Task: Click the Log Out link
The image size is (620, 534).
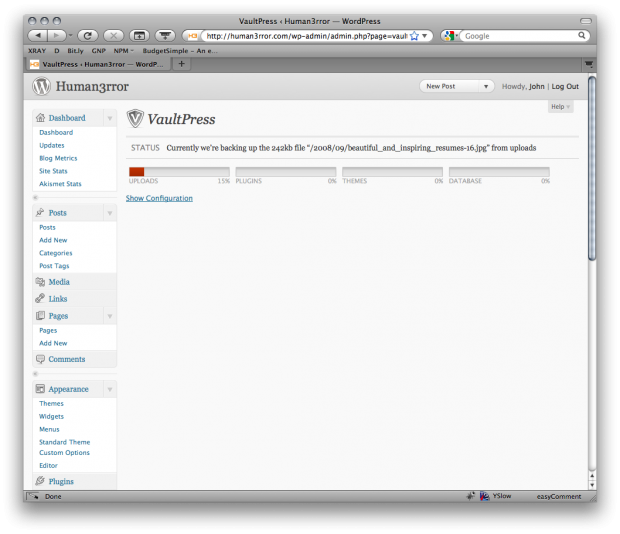Action: [x=565, y=86]
